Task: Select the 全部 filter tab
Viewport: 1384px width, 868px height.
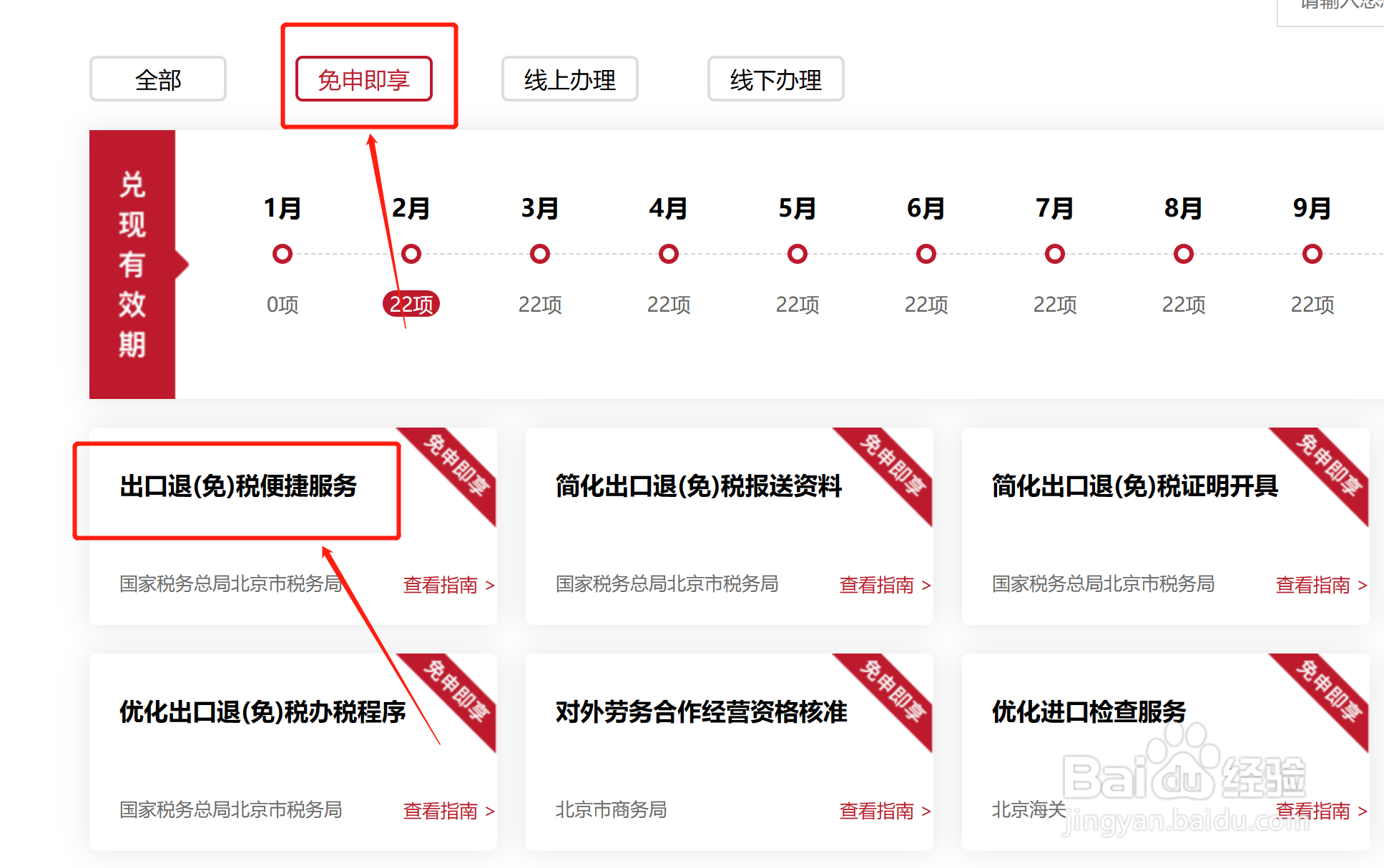Action: [157, 79]
